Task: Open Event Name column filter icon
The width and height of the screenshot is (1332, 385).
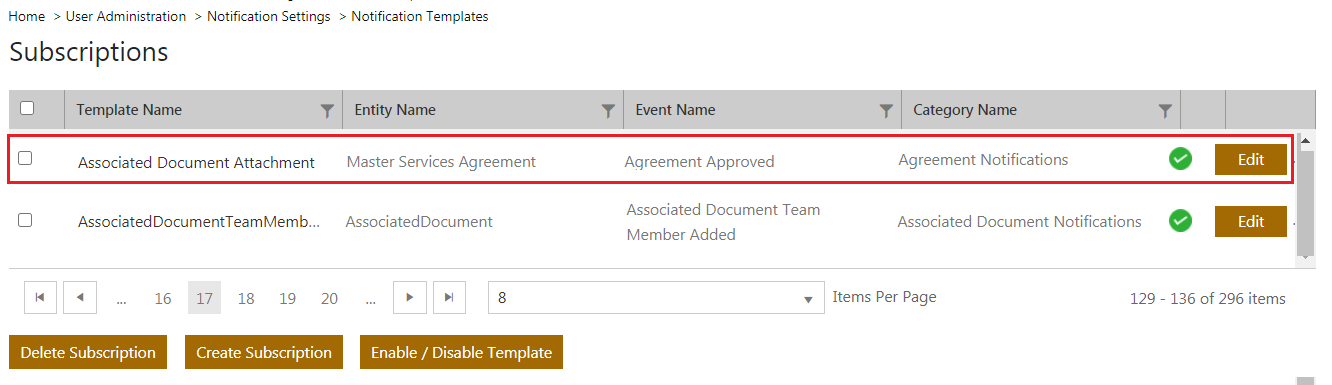Action: click(x=886, y=111)
